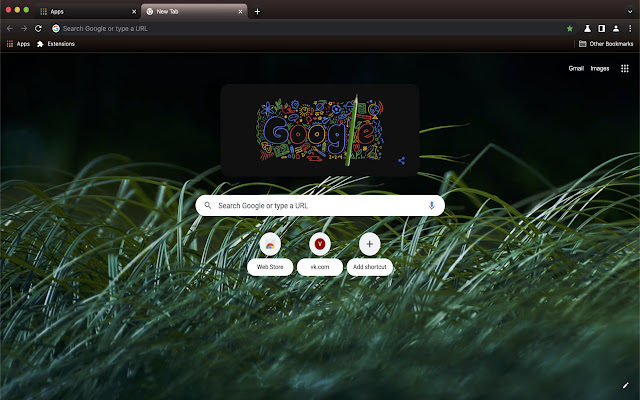Open the Web Store shortcut
Screen dimensions: 640x400
pos(270,254)
